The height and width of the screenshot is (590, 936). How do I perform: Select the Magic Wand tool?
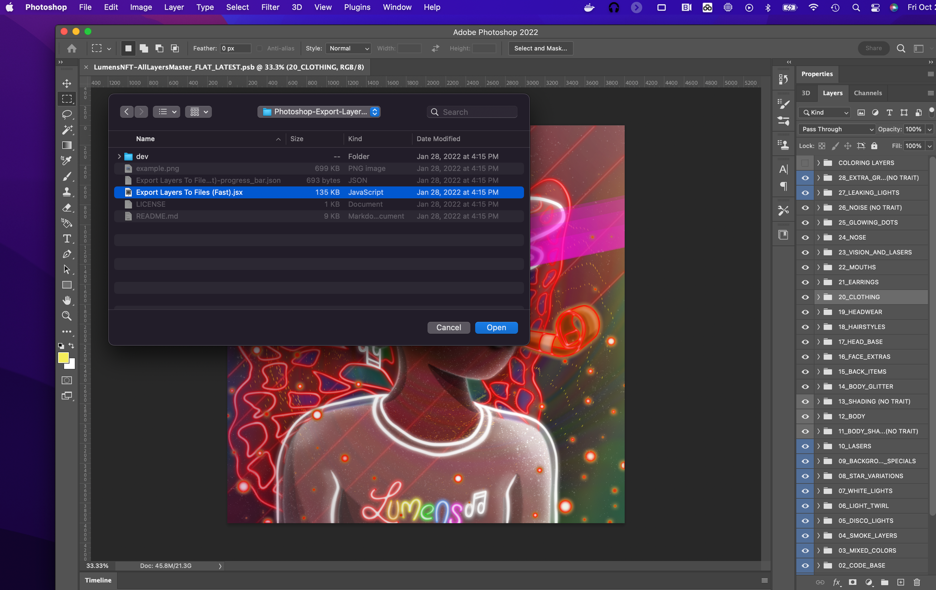click(67, 130)
